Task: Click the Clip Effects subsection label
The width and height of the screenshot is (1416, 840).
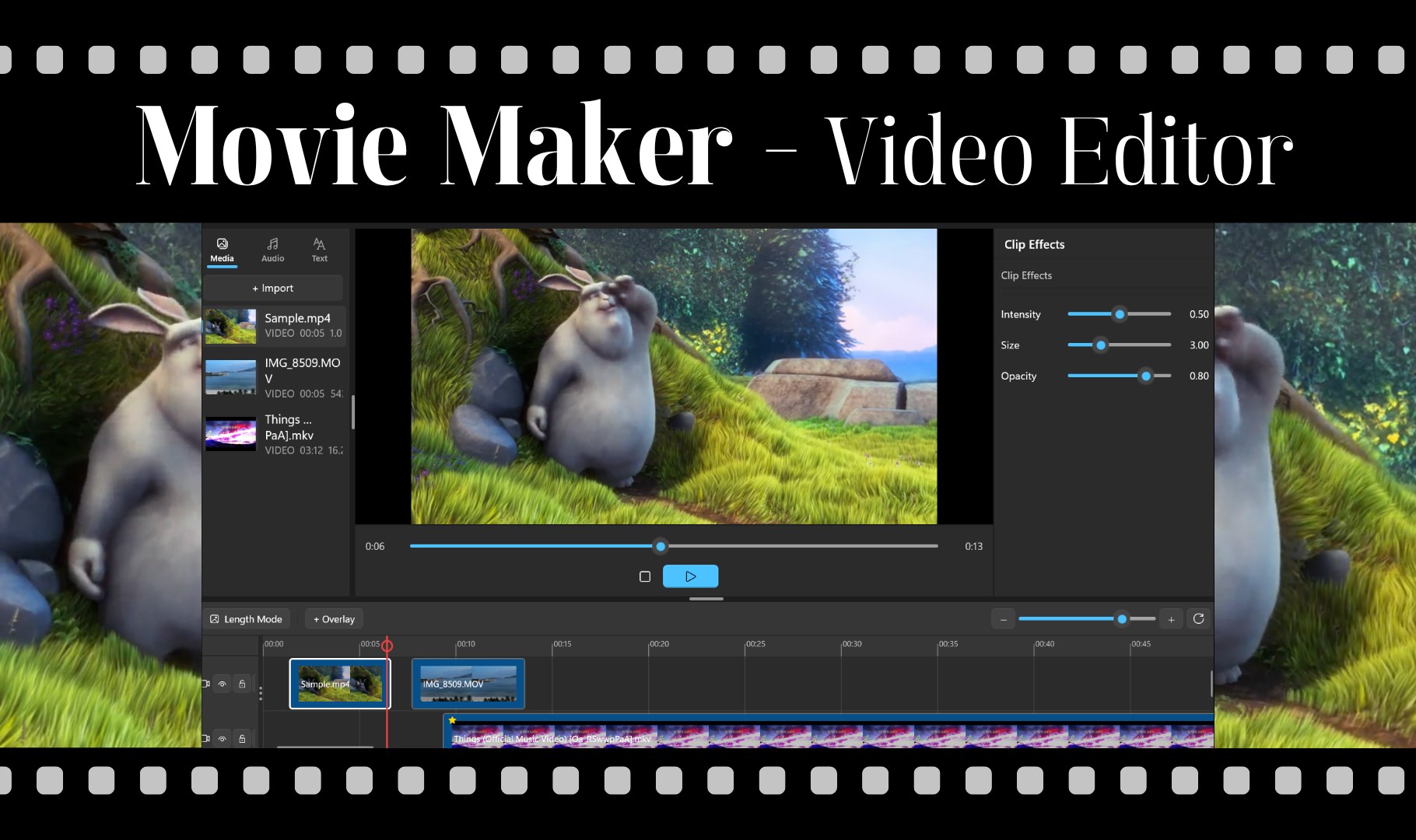Action: [x=1026, y=275]
